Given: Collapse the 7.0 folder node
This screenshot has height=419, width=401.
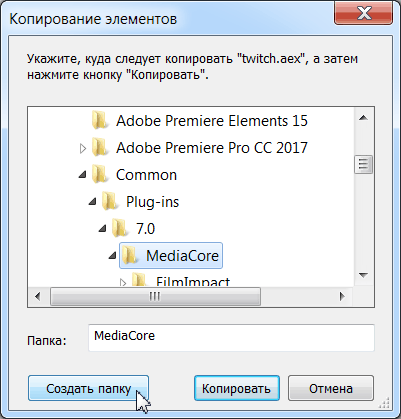Looking at the screenshot, I should (x=103, y=228).
